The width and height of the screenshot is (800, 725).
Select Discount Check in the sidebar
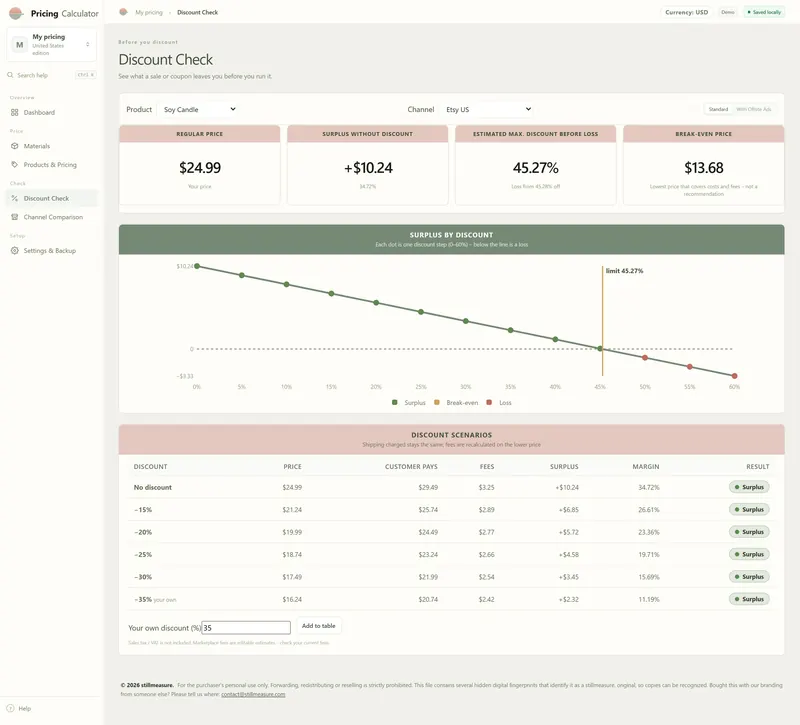click(x=51, y=198)
